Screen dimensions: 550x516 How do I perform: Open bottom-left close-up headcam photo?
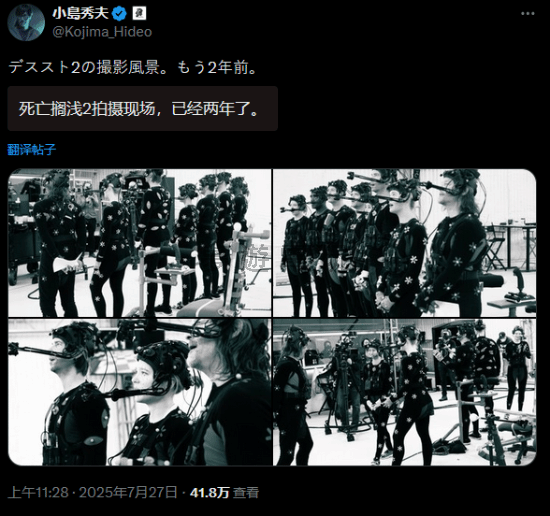pyautogui.click(x=140, y=392)
